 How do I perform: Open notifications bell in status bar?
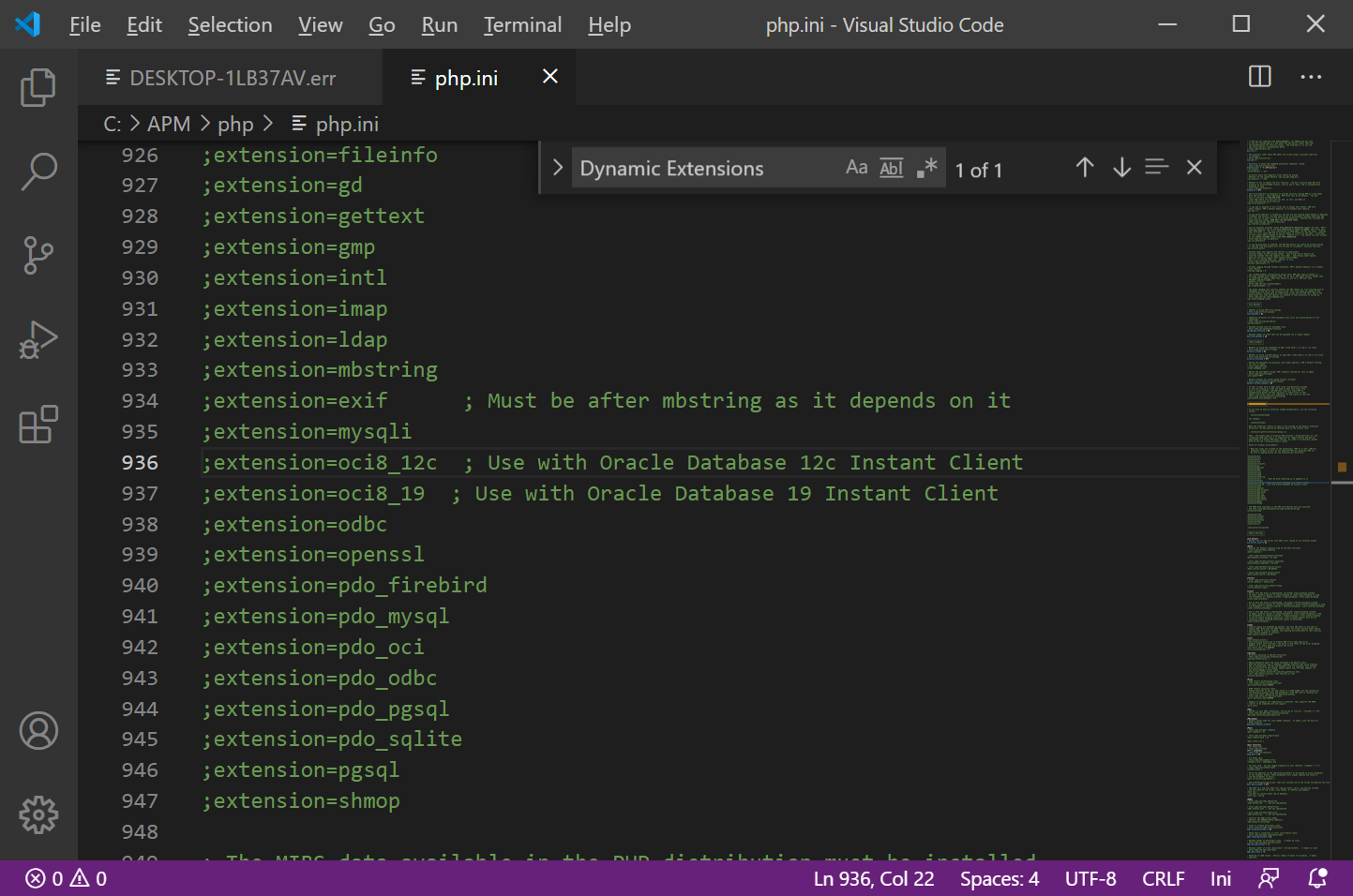point(1317,878)
